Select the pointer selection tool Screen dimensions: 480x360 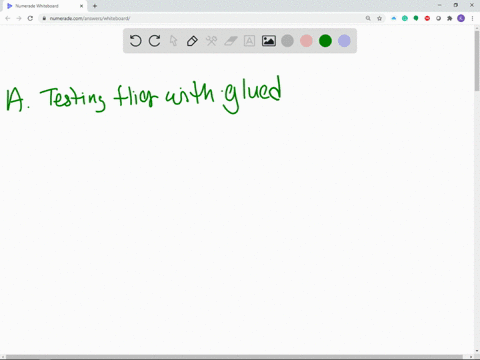tap(173, 41)
